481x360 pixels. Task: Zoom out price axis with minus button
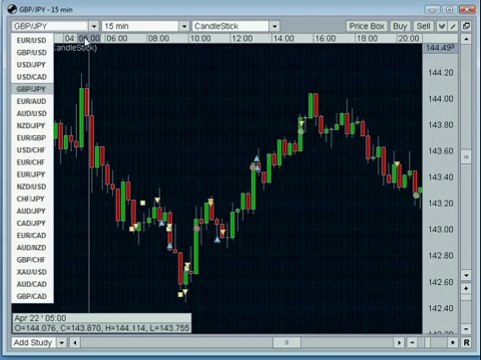[466, 329]
